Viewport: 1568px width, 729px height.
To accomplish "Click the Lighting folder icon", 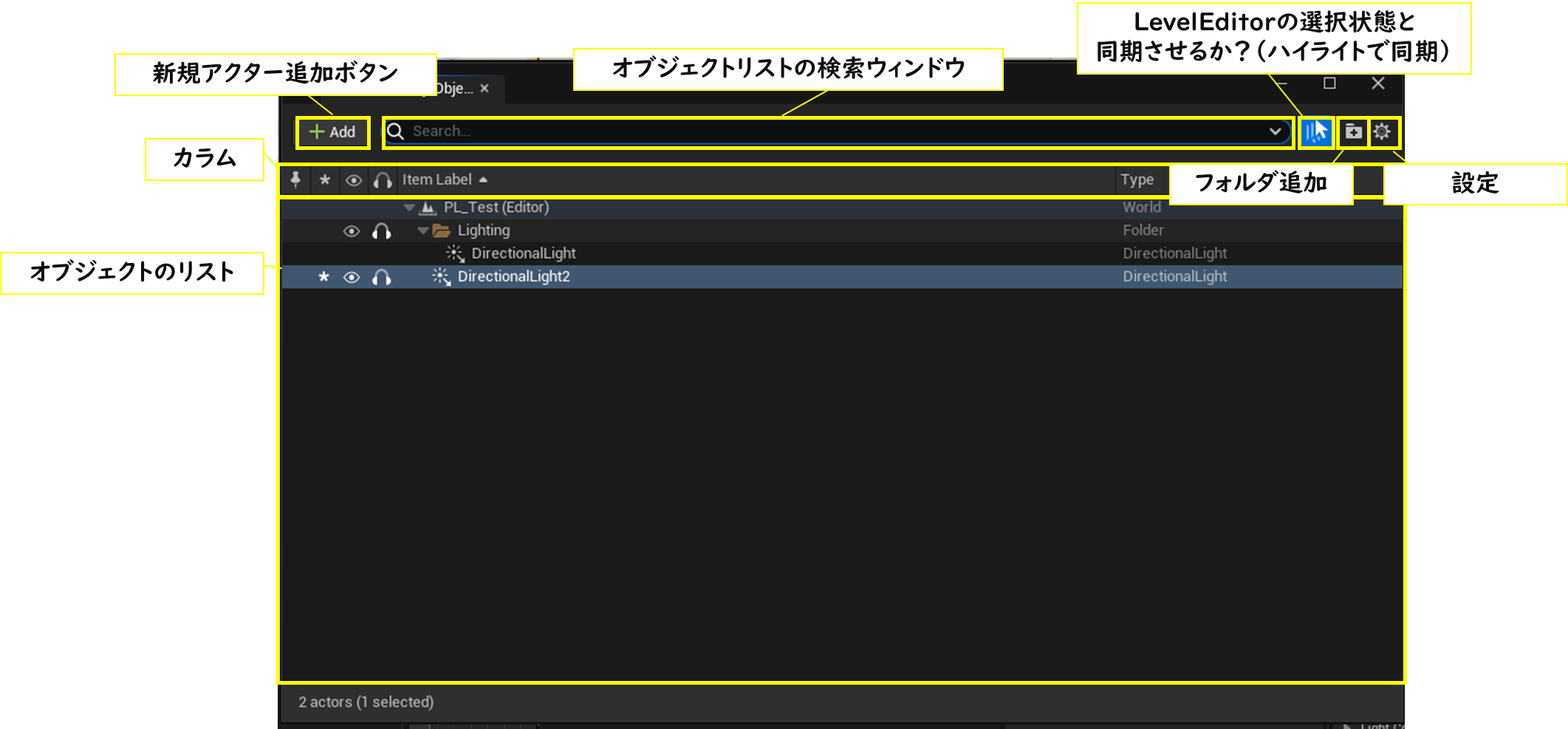I will coord(442,230).
